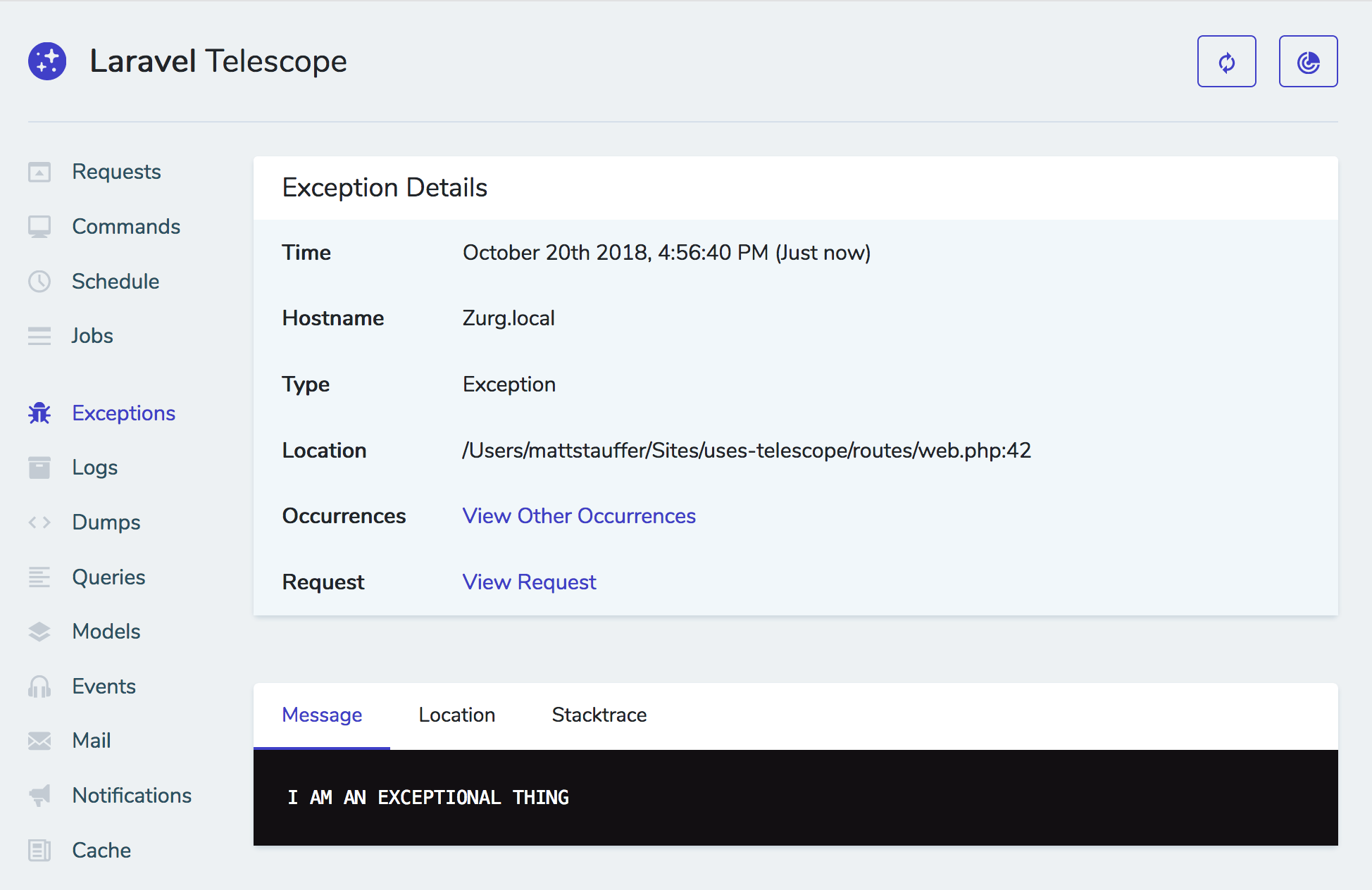This screenshot has height=890, width=1372.
Task: Open the Location tab
Action: [456, 715]
